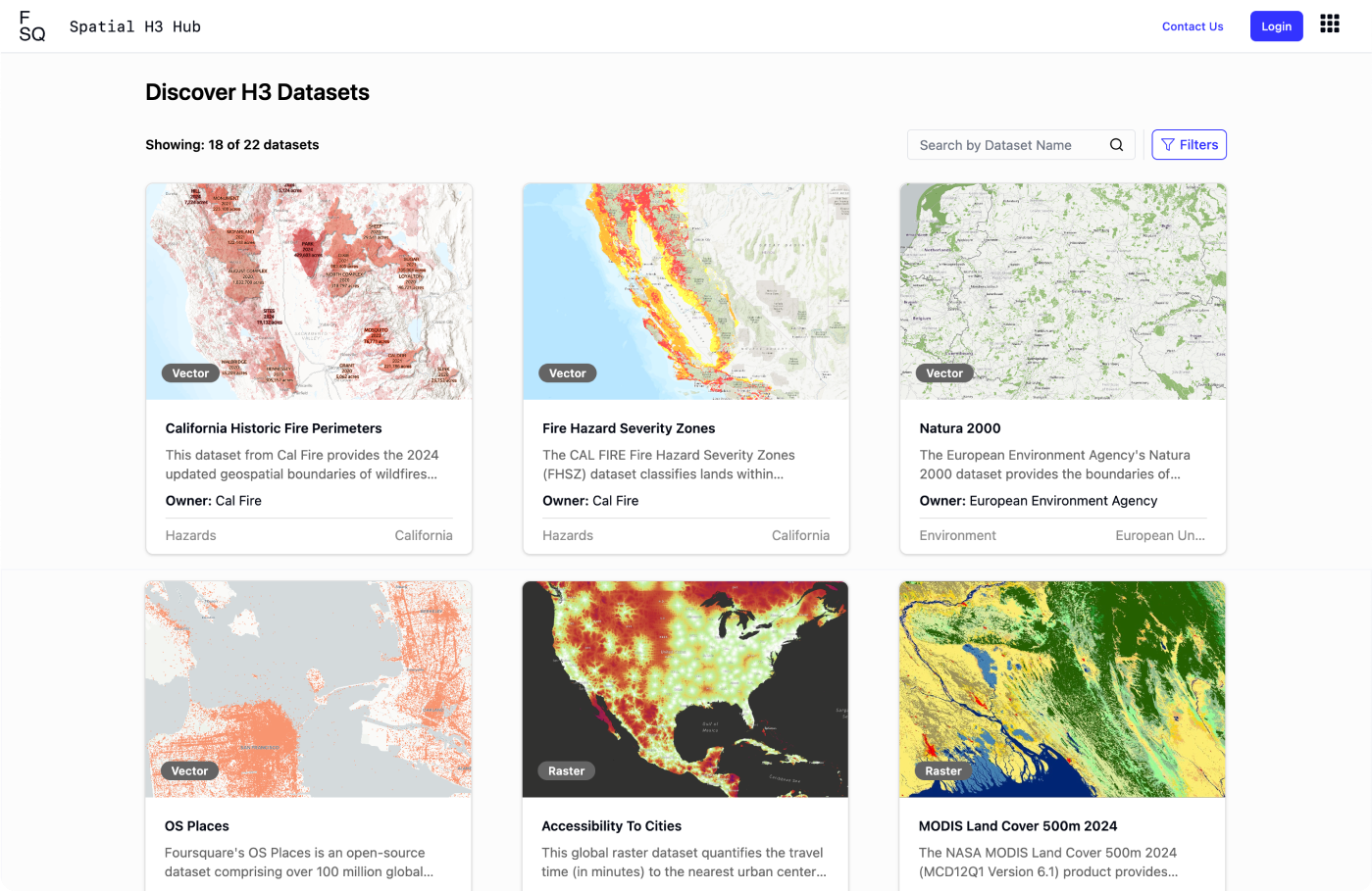This screenshot has height=891, width=1372.
Task: Click the Vector badge on OS Places card
Action: coord(190,770)
